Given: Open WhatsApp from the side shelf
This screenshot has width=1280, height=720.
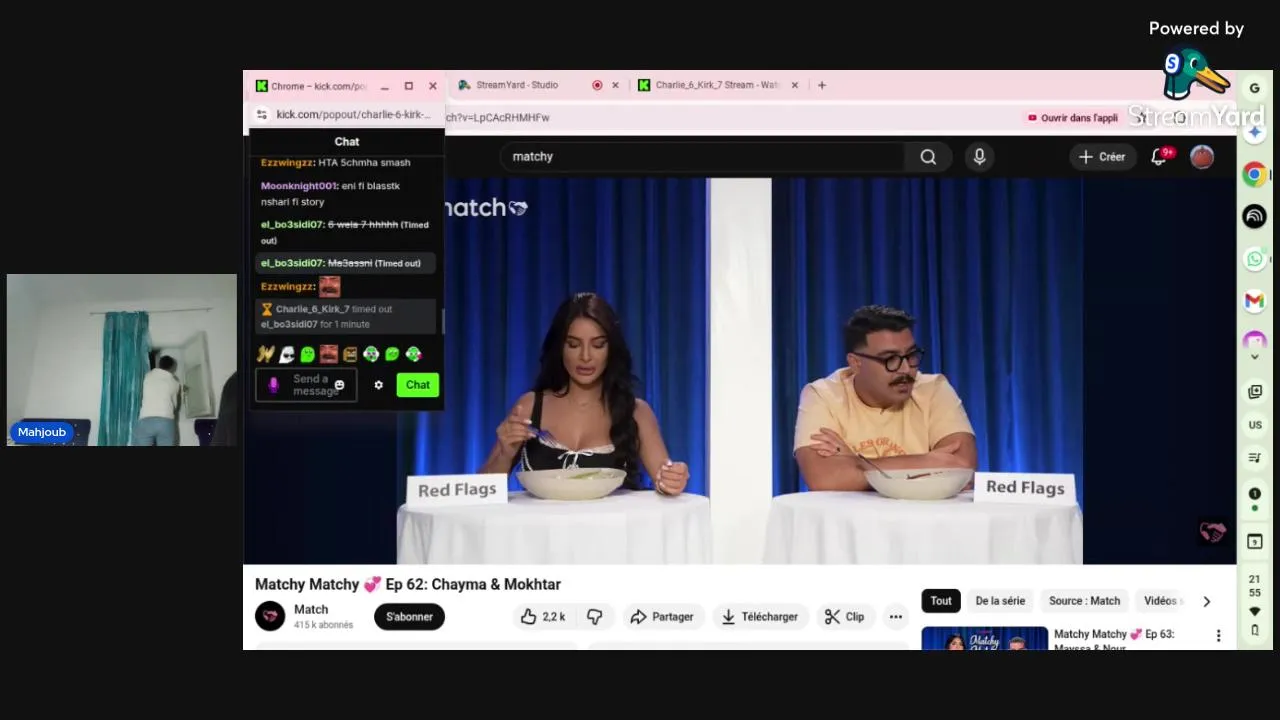Looking at the screenshot, I should click(x=1254, y=259).
